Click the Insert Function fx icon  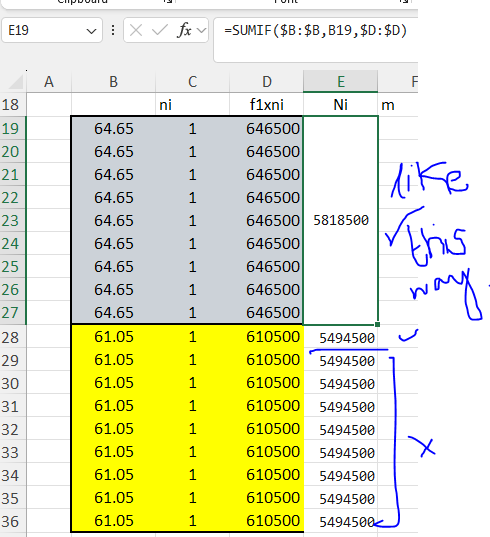tap(184, 30)
